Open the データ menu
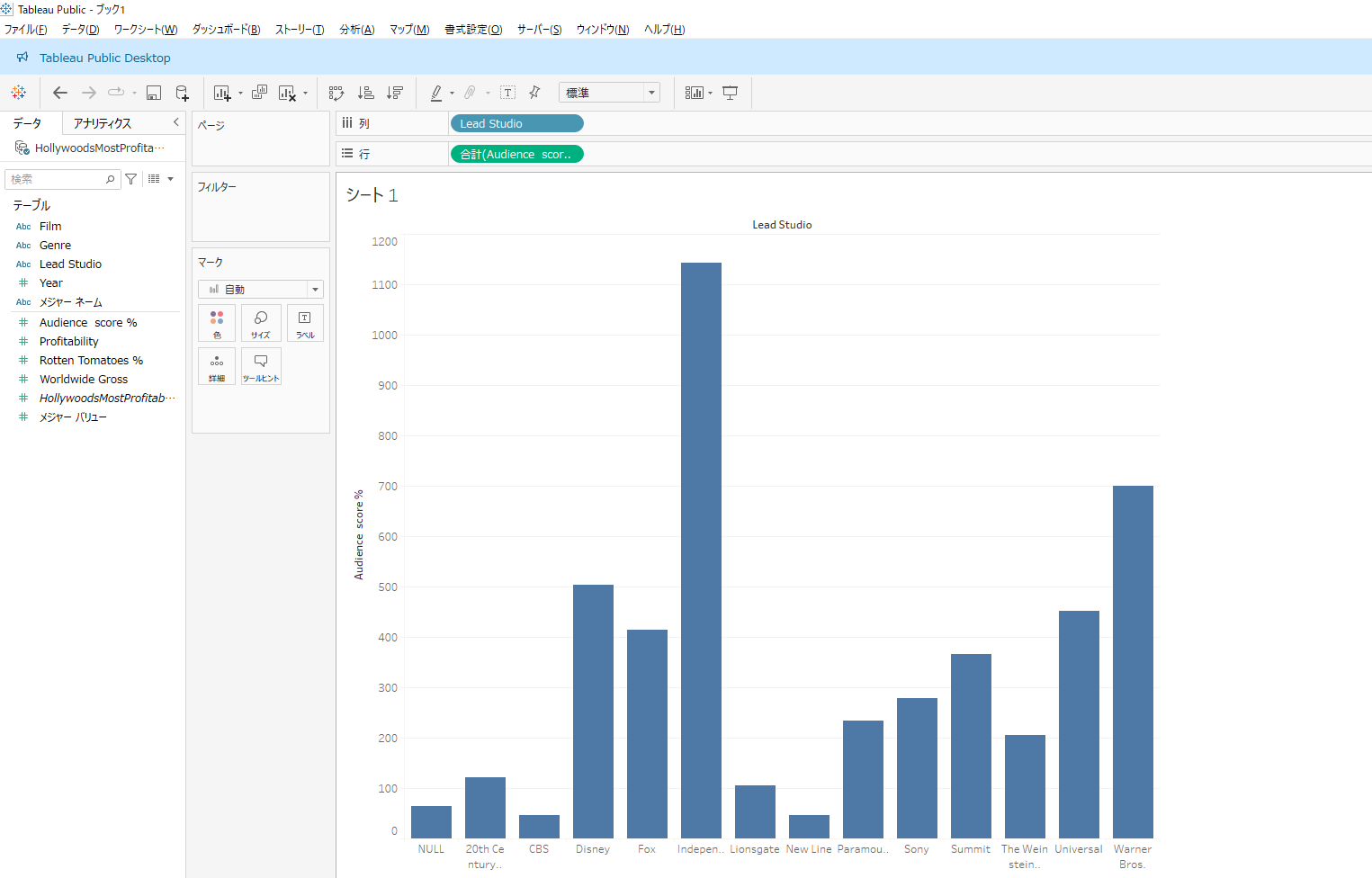1372x878 pixels. click(80, 29)
